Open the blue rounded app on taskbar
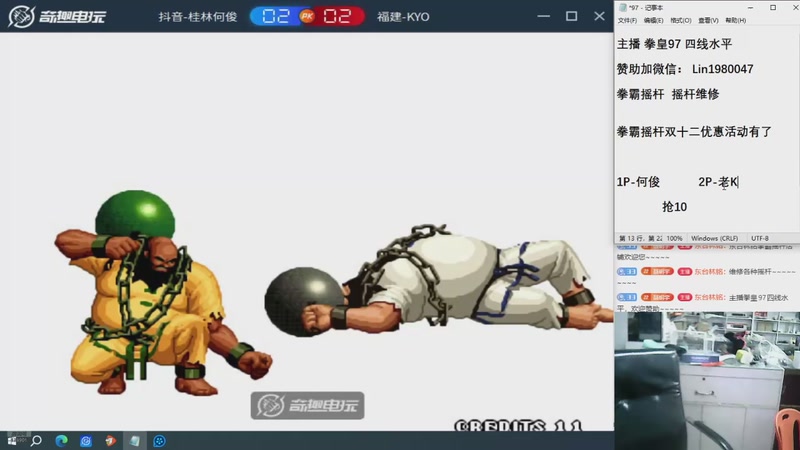Screen dimensions: 800x450 [86, 441]
